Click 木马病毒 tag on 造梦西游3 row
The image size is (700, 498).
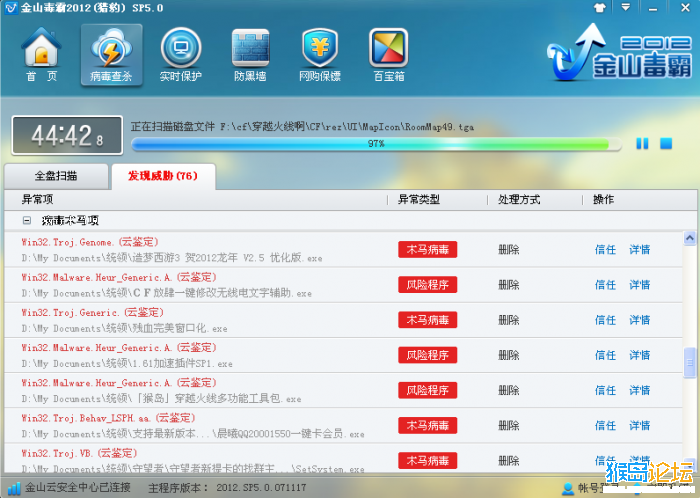point(428,249)
